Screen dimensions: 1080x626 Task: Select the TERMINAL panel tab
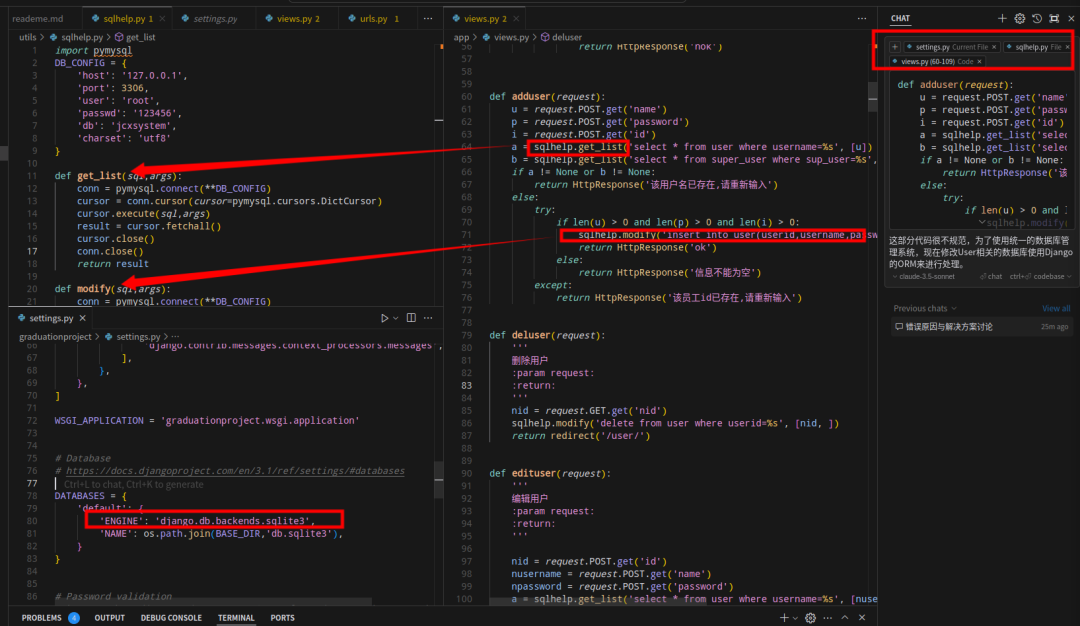pyautogui.click(x=236, y=618)
